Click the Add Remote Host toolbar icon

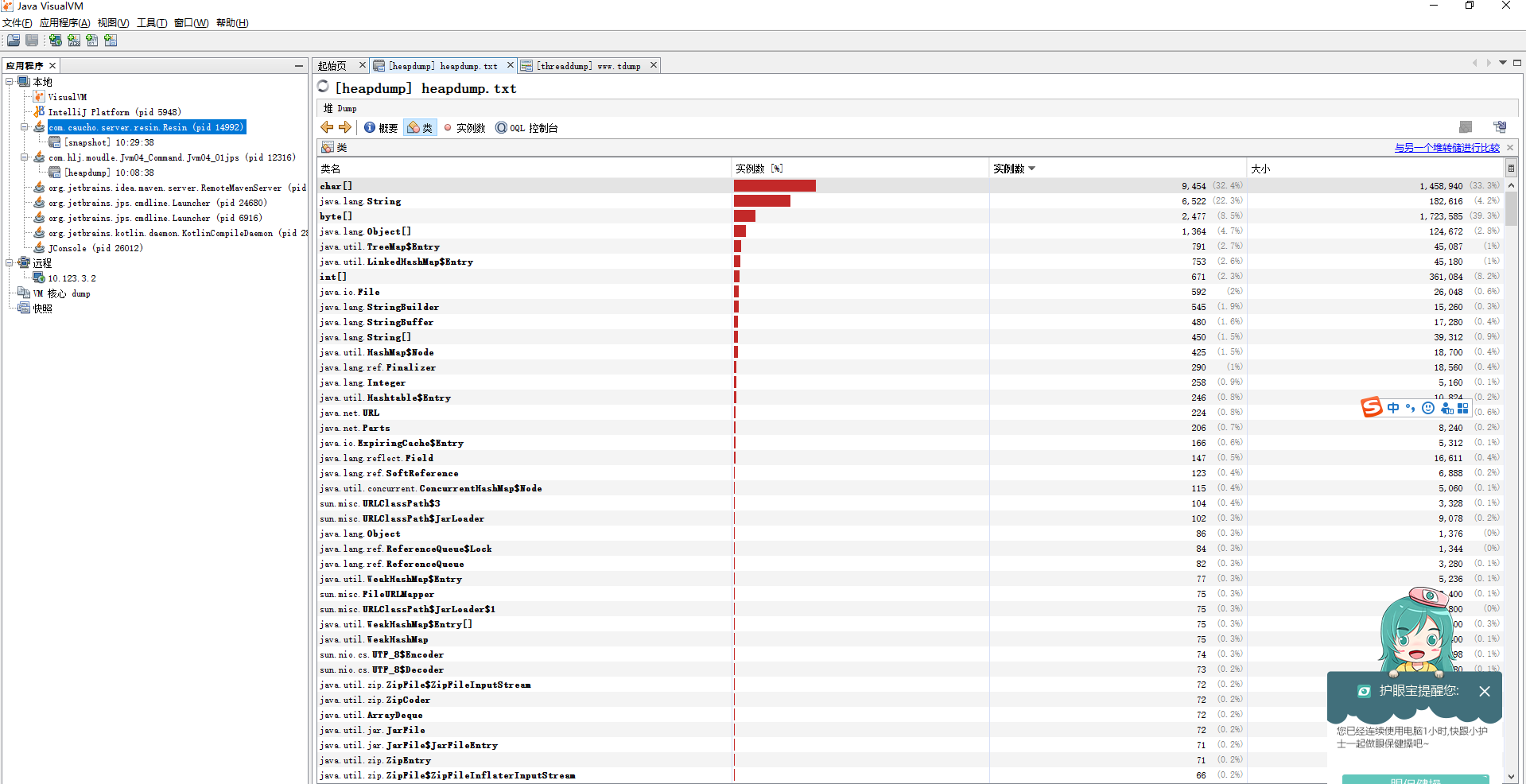(55, 41)
